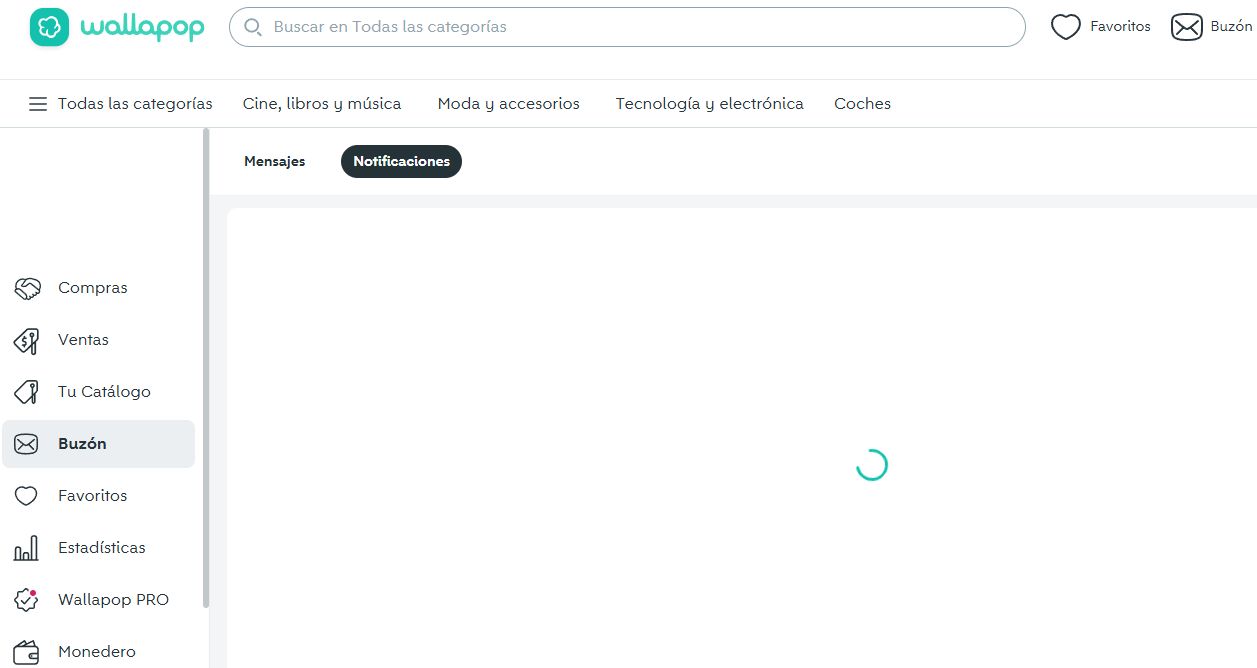The width and height of the screenshot is (1257, 668).
Task: Click the Estadísticas bar chart icon
Action: [x=27, y=548]
